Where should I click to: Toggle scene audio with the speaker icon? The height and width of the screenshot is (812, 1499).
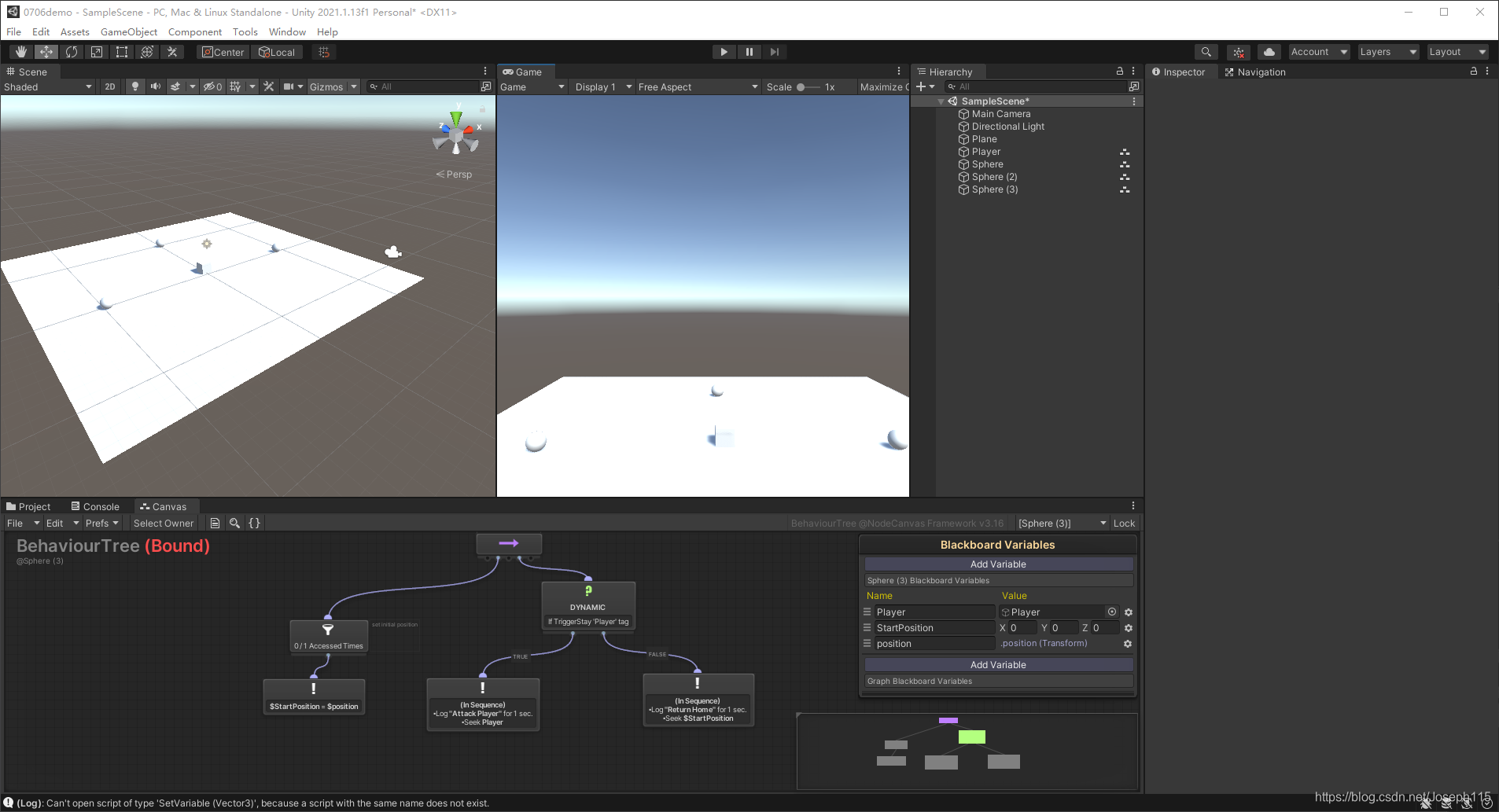point(157,86)
